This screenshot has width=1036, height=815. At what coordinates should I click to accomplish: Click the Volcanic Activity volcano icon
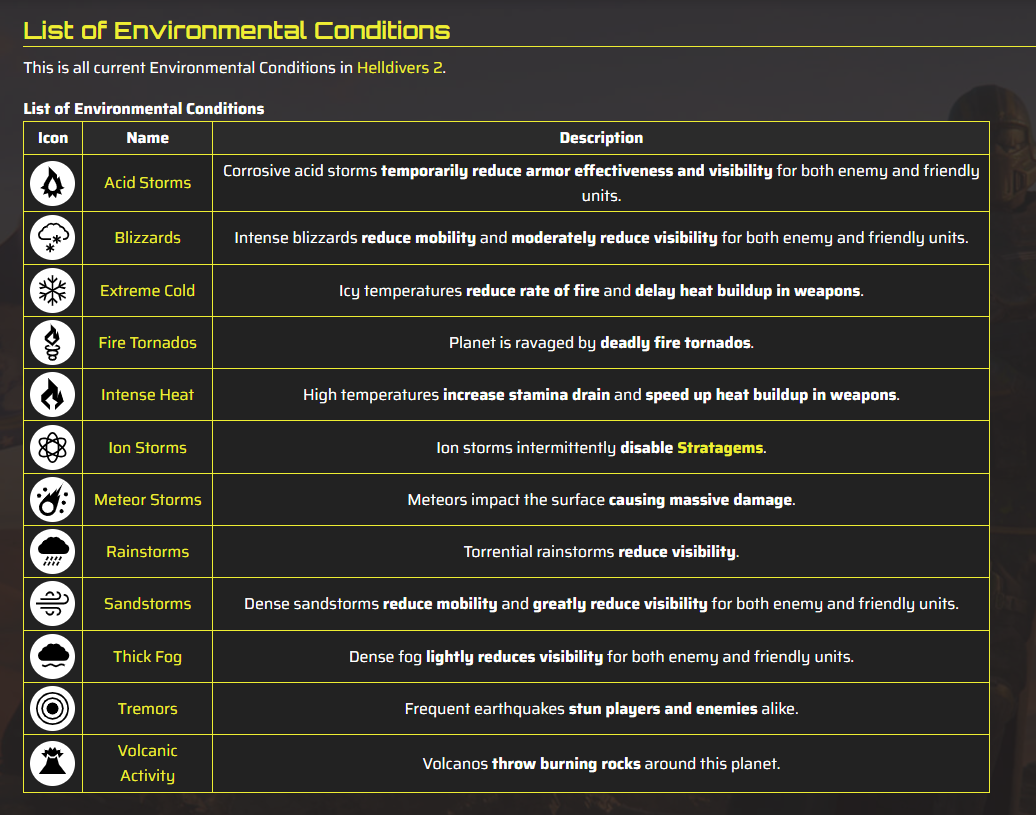(x=52, y=763)
